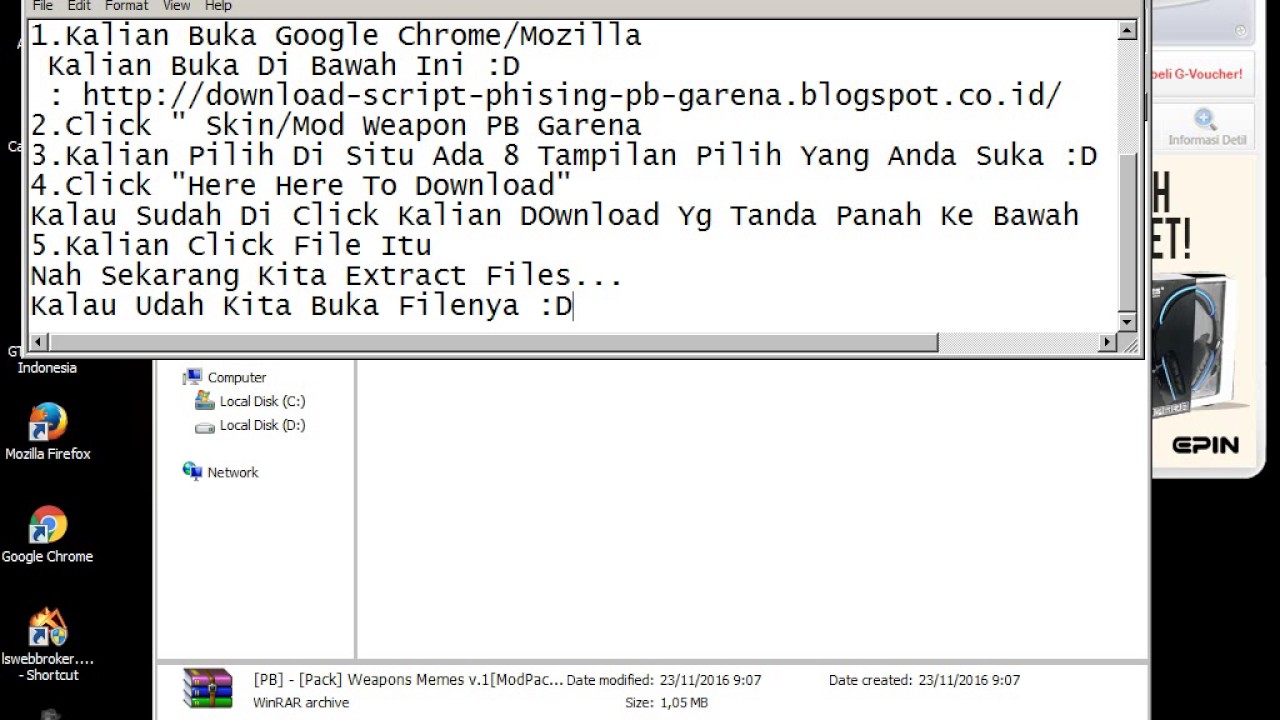The height and width of the screenshot is (720, 1280).
Task: Click the EPIN logo in the advertisement
Action: point(1205,445)
